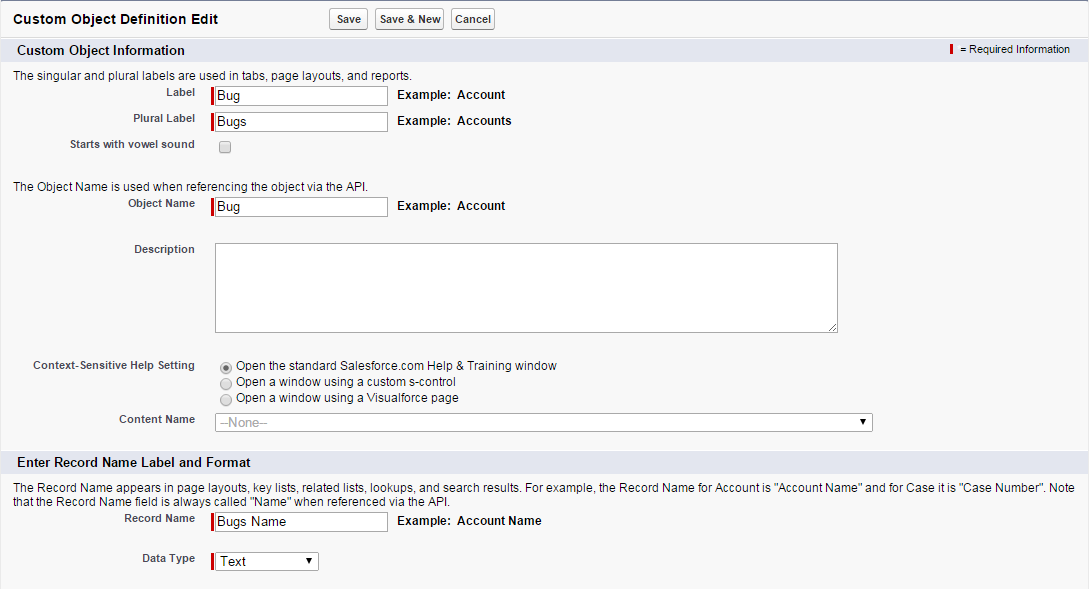Click the Custom Object Information section header
Image resolution: width=1089 pixels, height=589 pixels.
(100, 50)
